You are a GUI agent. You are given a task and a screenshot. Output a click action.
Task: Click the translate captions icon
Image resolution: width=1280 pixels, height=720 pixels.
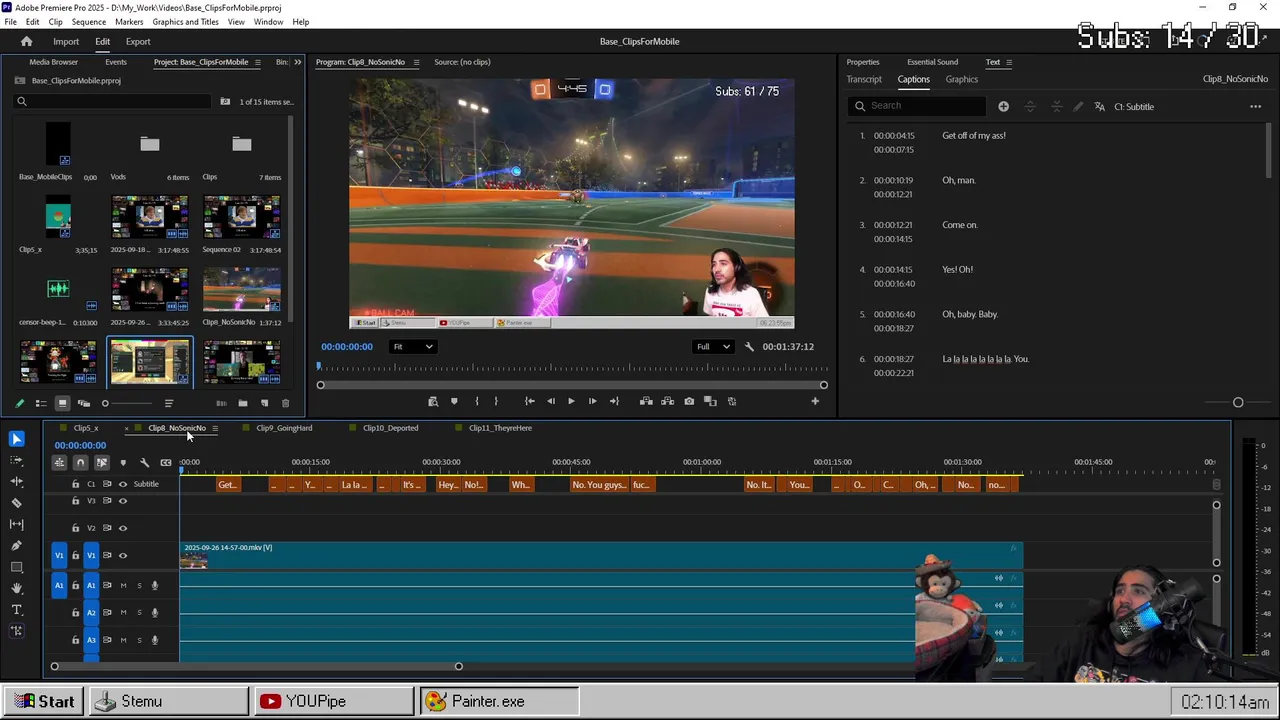click(1100, 106)
